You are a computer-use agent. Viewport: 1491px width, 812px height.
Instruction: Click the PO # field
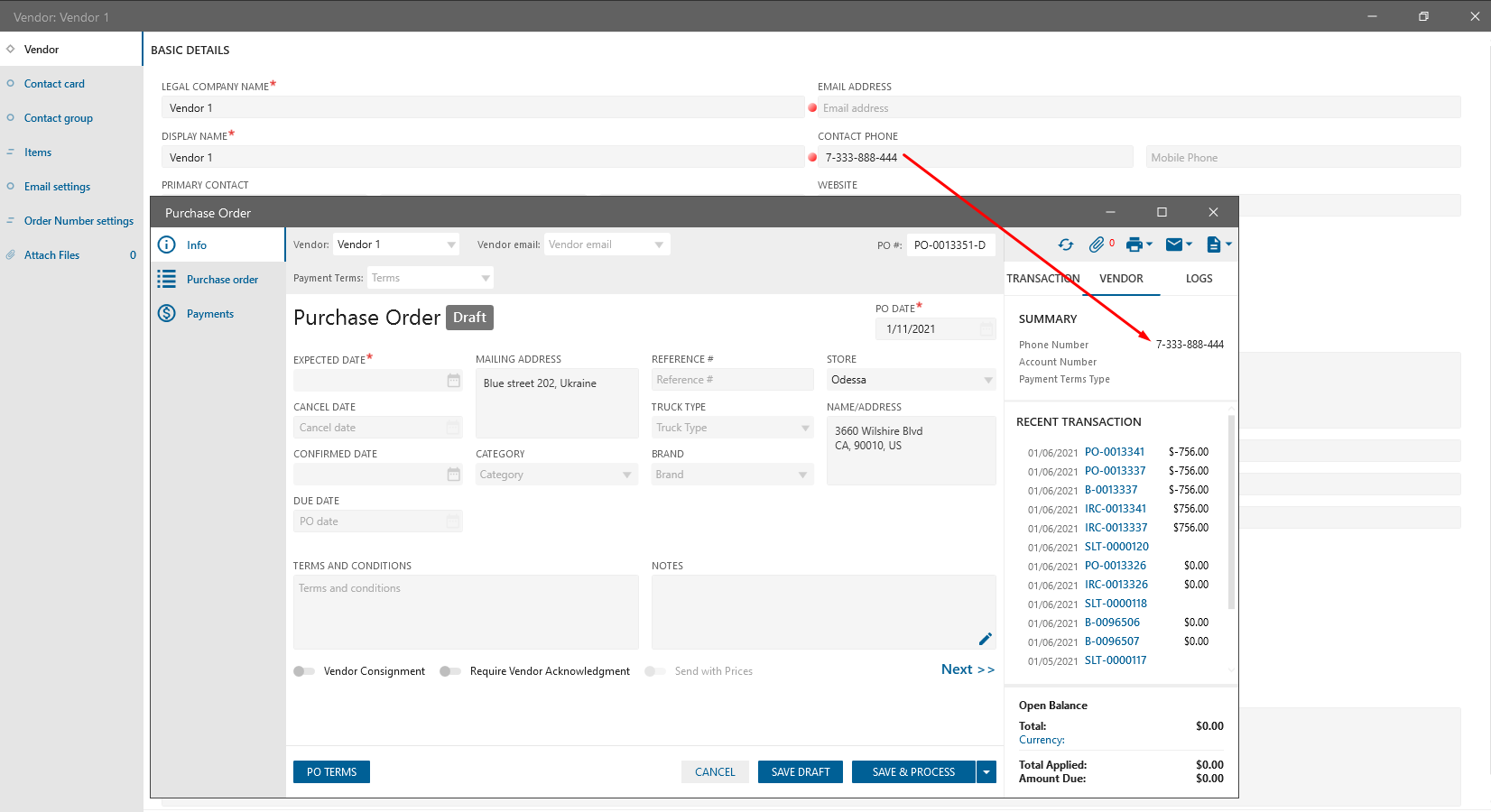[951, 245]
